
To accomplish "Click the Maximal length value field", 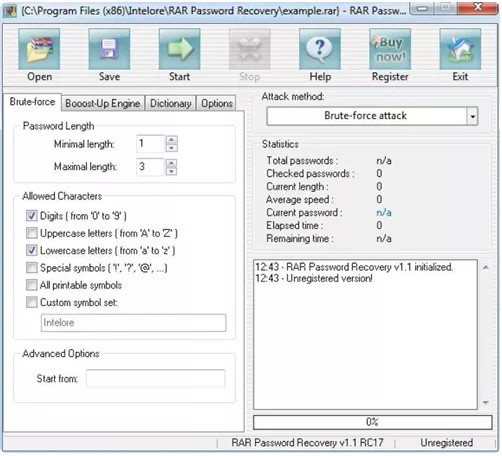I will pyautogui.click(x=151, y=167).
